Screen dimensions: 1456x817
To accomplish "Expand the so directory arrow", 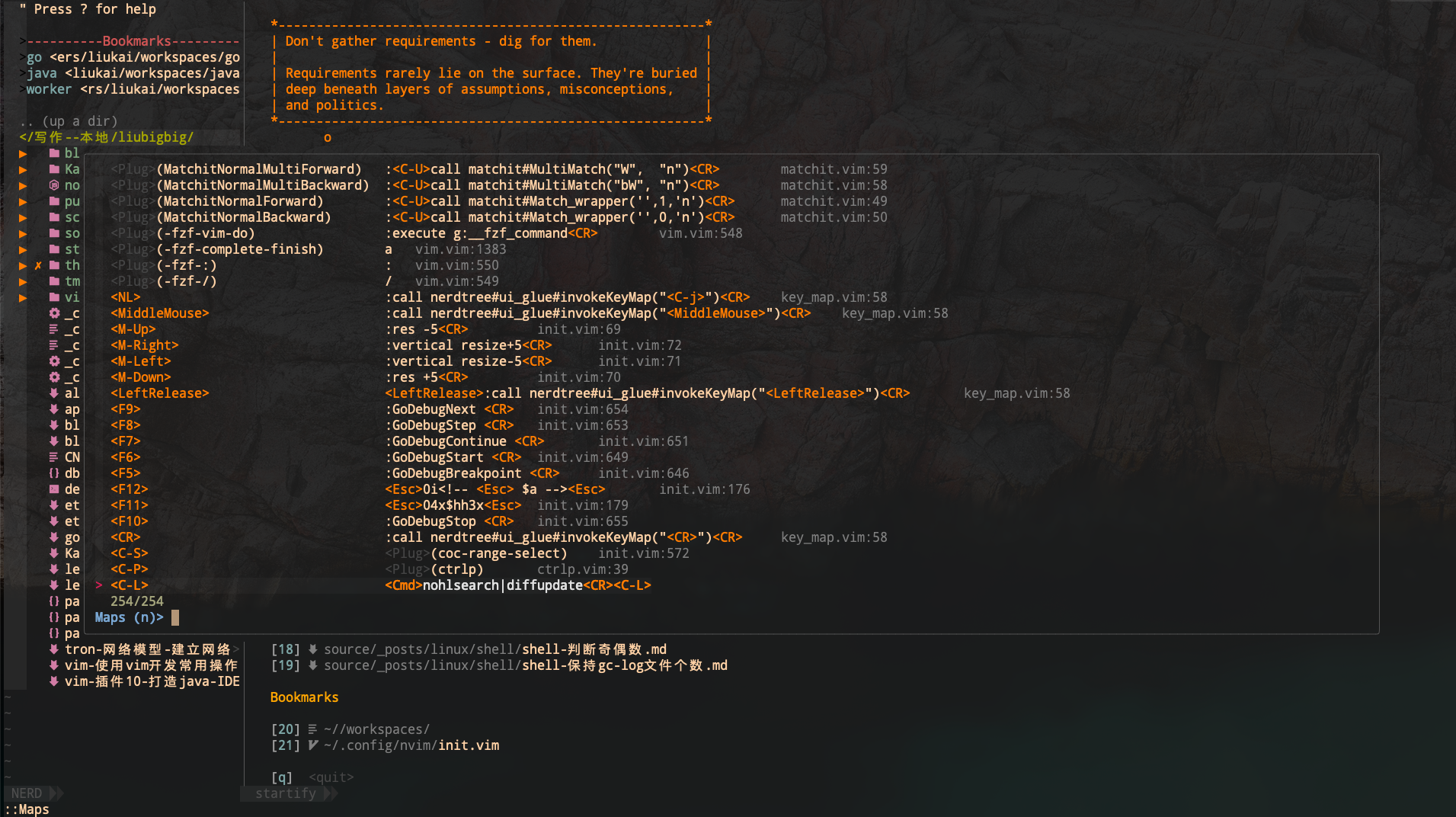I will (x=23, y=233).
